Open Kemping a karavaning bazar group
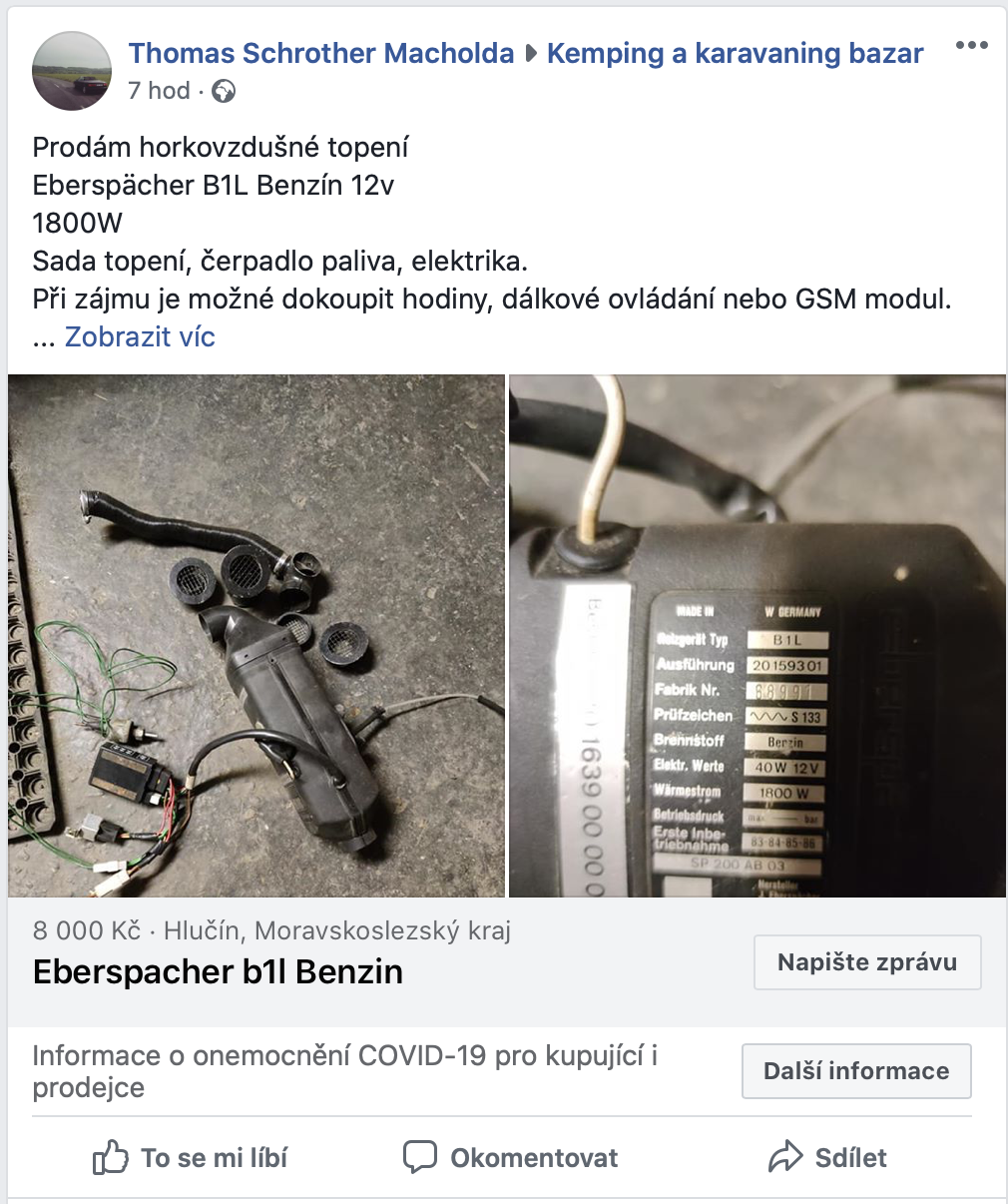 (x=736, y=53)
